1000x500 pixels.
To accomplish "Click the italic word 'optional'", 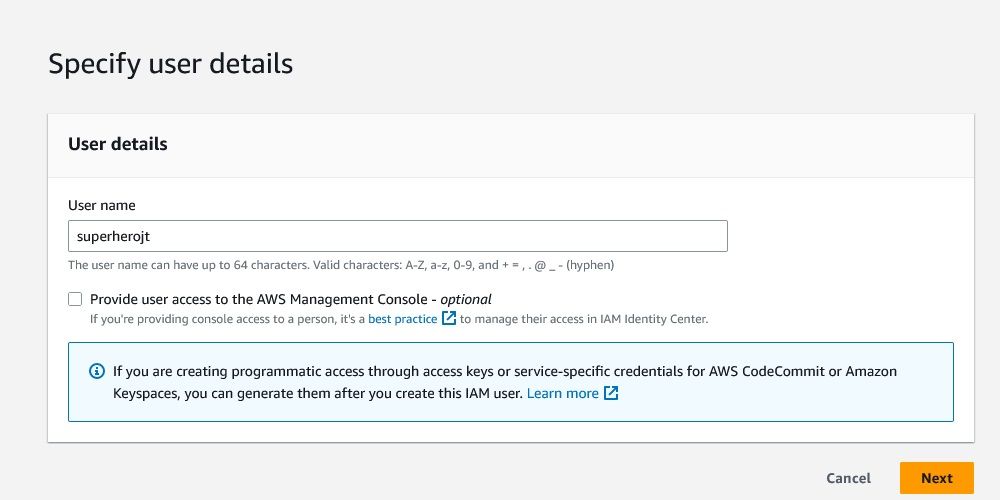I will pos(466,299).
